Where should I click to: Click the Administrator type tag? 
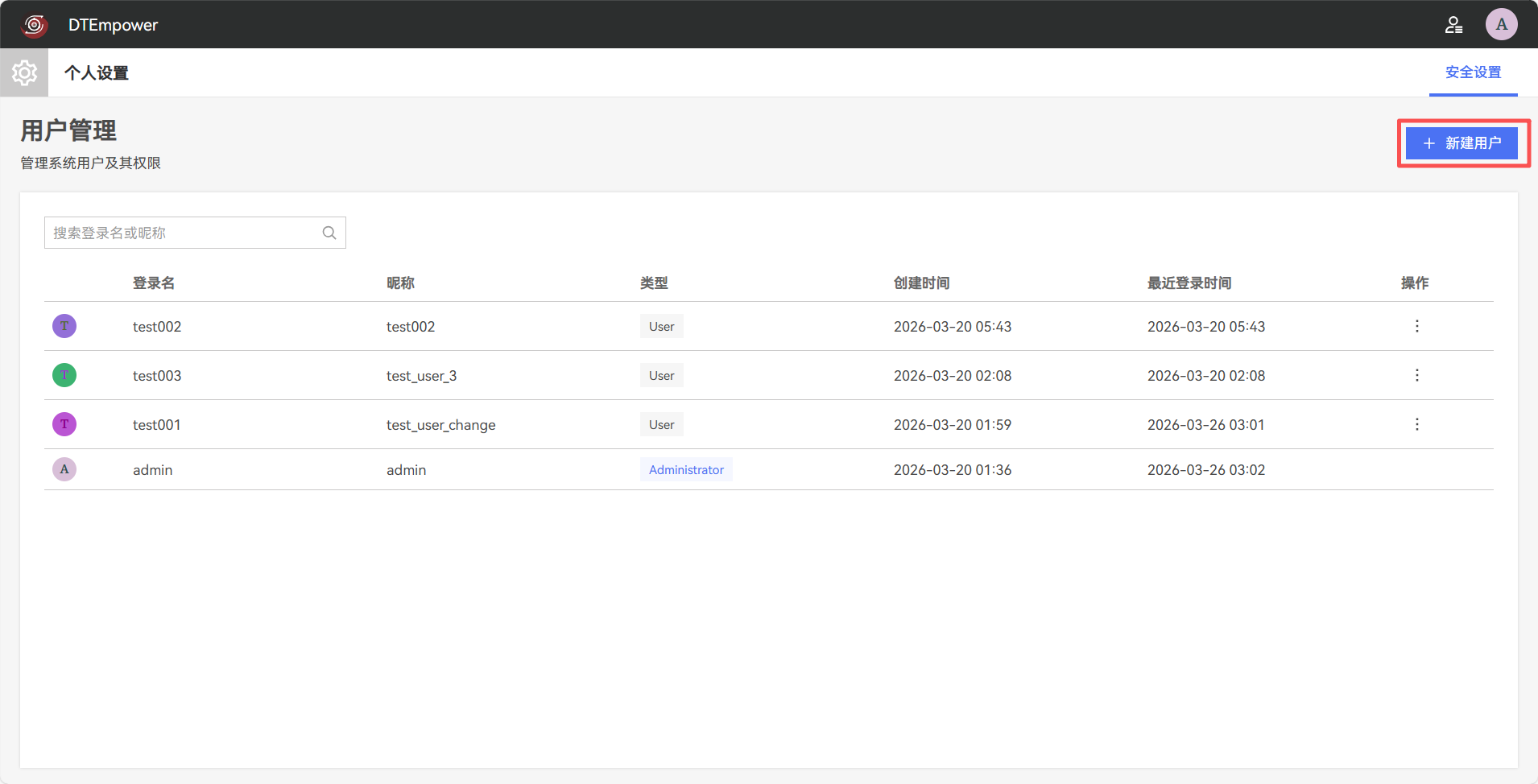click(x=686, y=470)
